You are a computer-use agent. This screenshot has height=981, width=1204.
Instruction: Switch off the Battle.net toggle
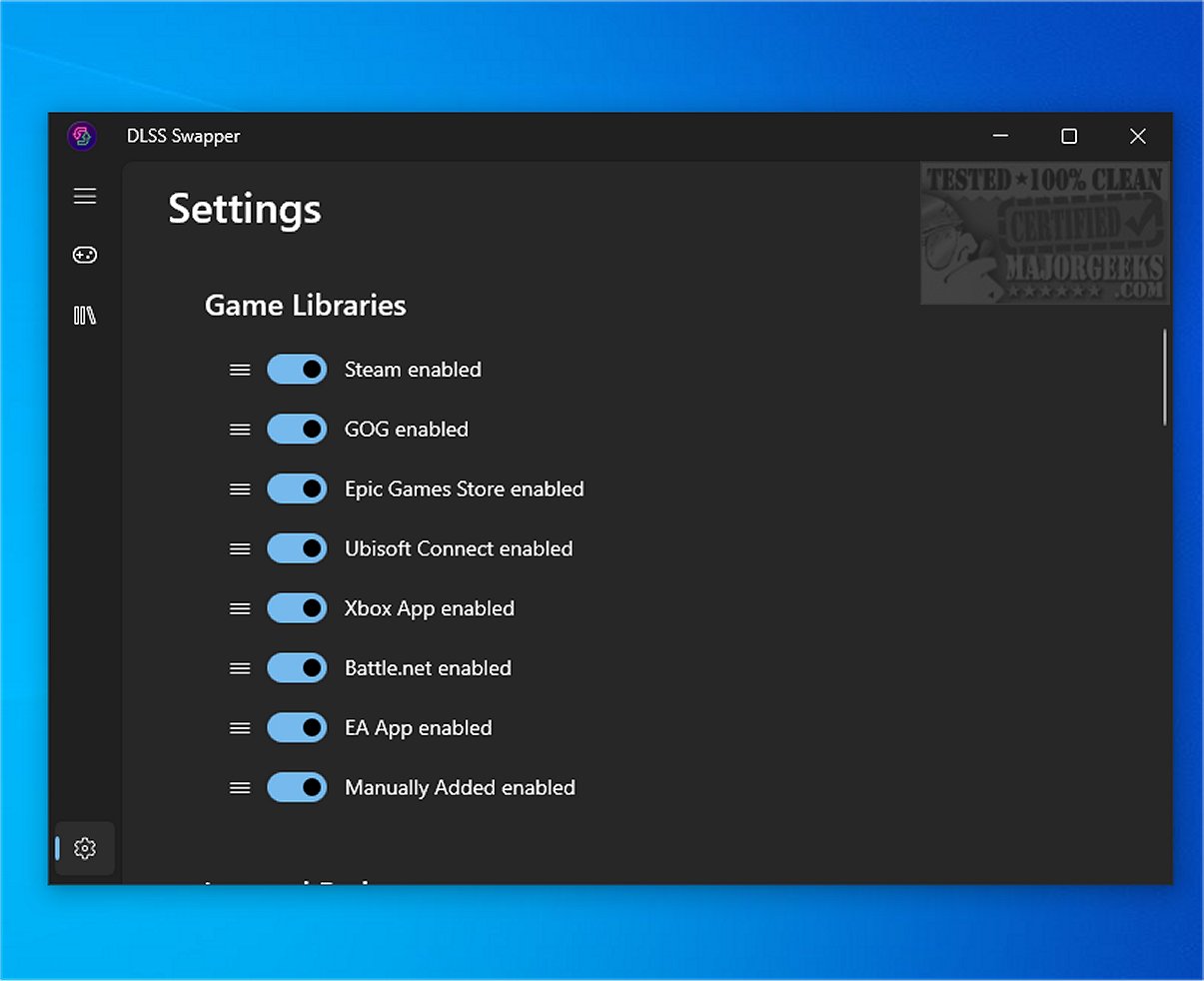(297, 668)
